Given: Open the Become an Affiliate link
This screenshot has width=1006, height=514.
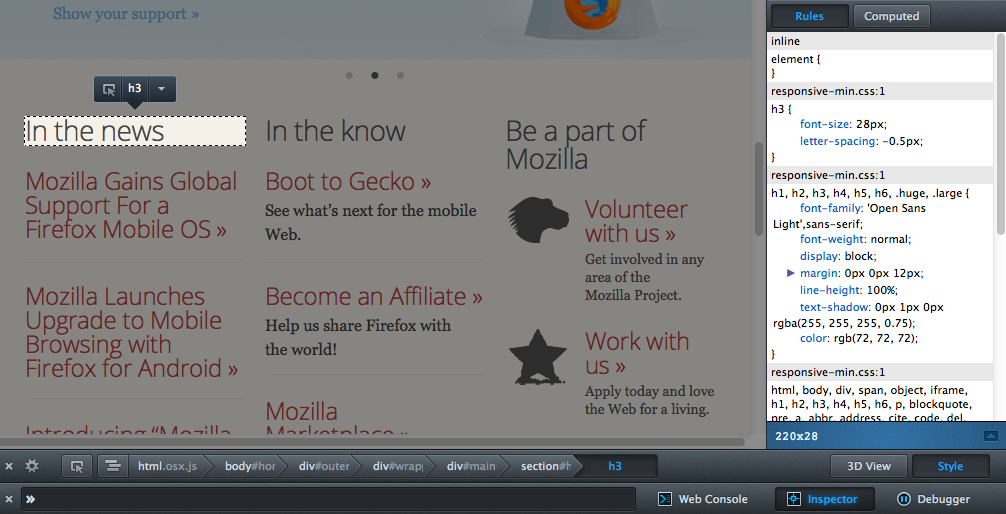Looking at the screenshot, I should (x=374, y=296).
